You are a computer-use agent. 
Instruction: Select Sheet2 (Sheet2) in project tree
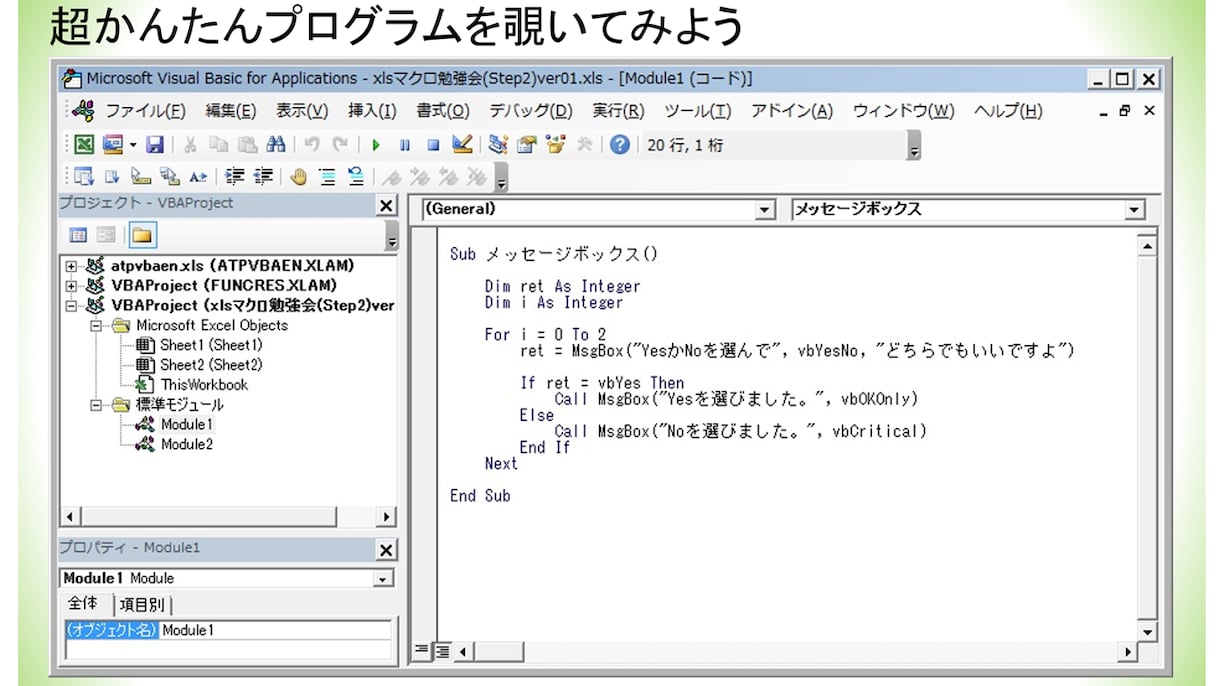[x=199, y=365]
